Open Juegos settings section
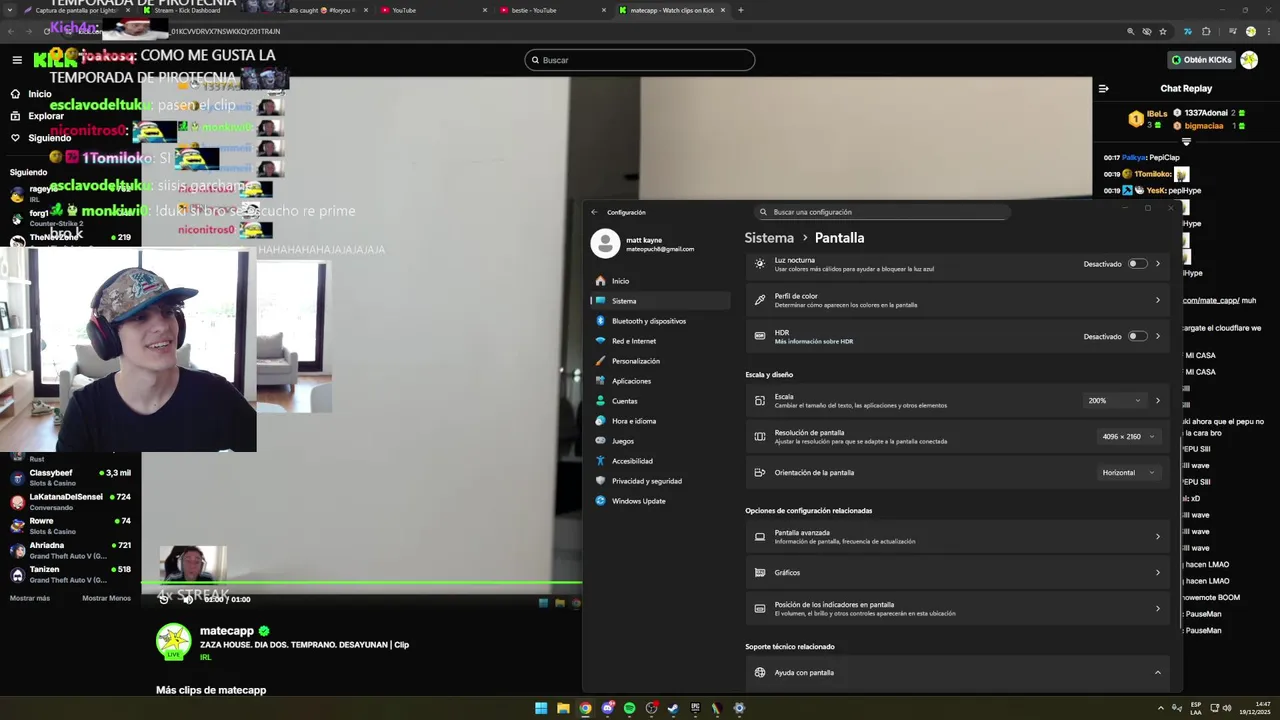This screenshot has height=720, width=1280. 660,441
